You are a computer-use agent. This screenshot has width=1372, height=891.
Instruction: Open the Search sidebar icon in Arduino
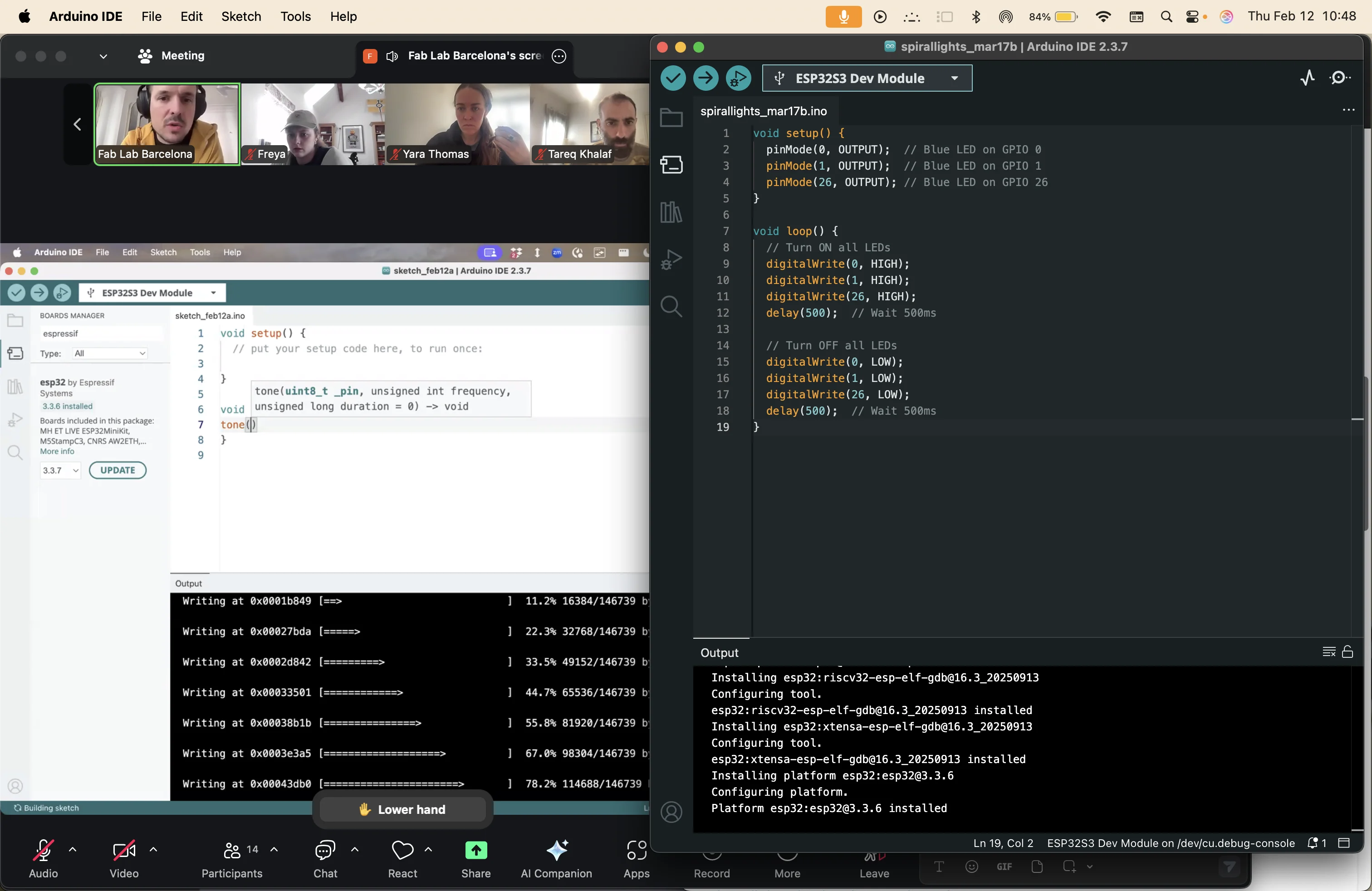point(671,307)
